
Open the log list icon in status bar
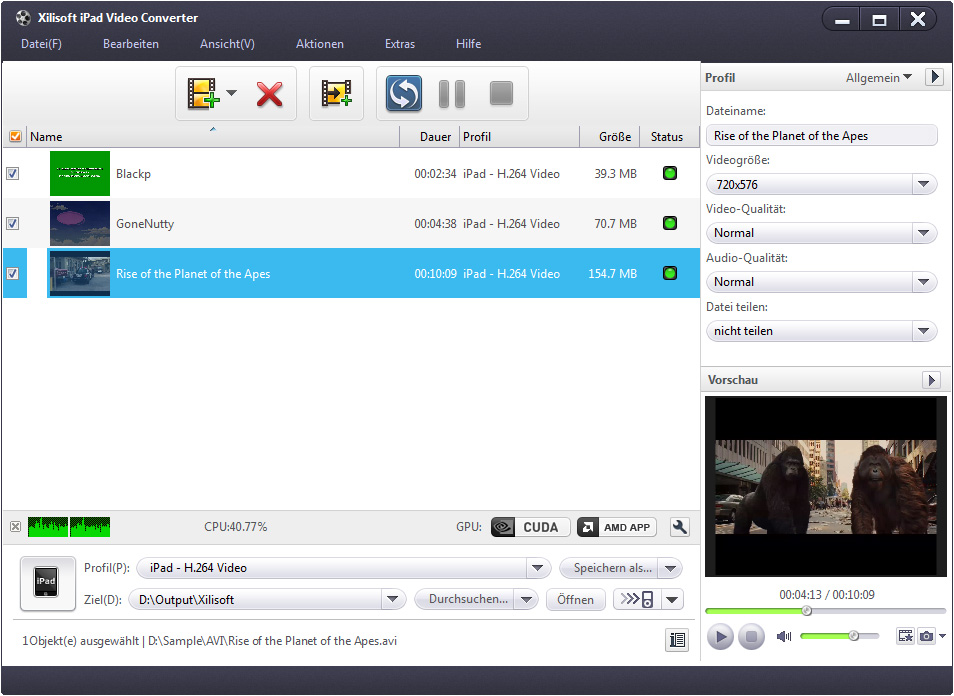677,640
